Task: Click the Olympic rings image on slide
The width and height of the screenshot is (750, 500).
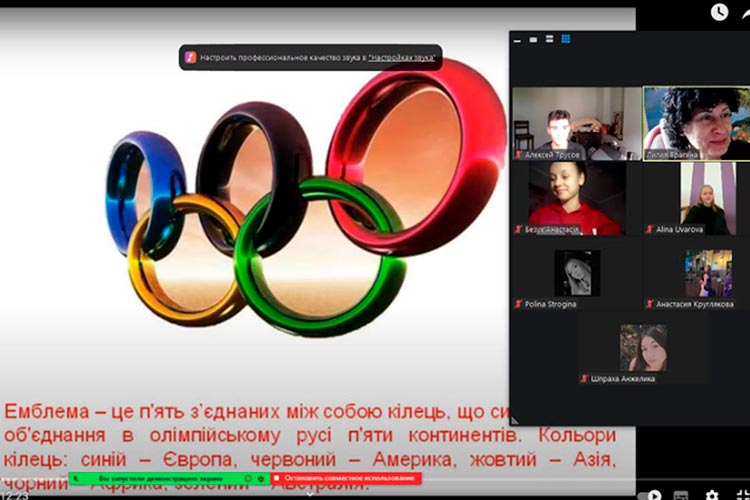Action: pos(306,199)
